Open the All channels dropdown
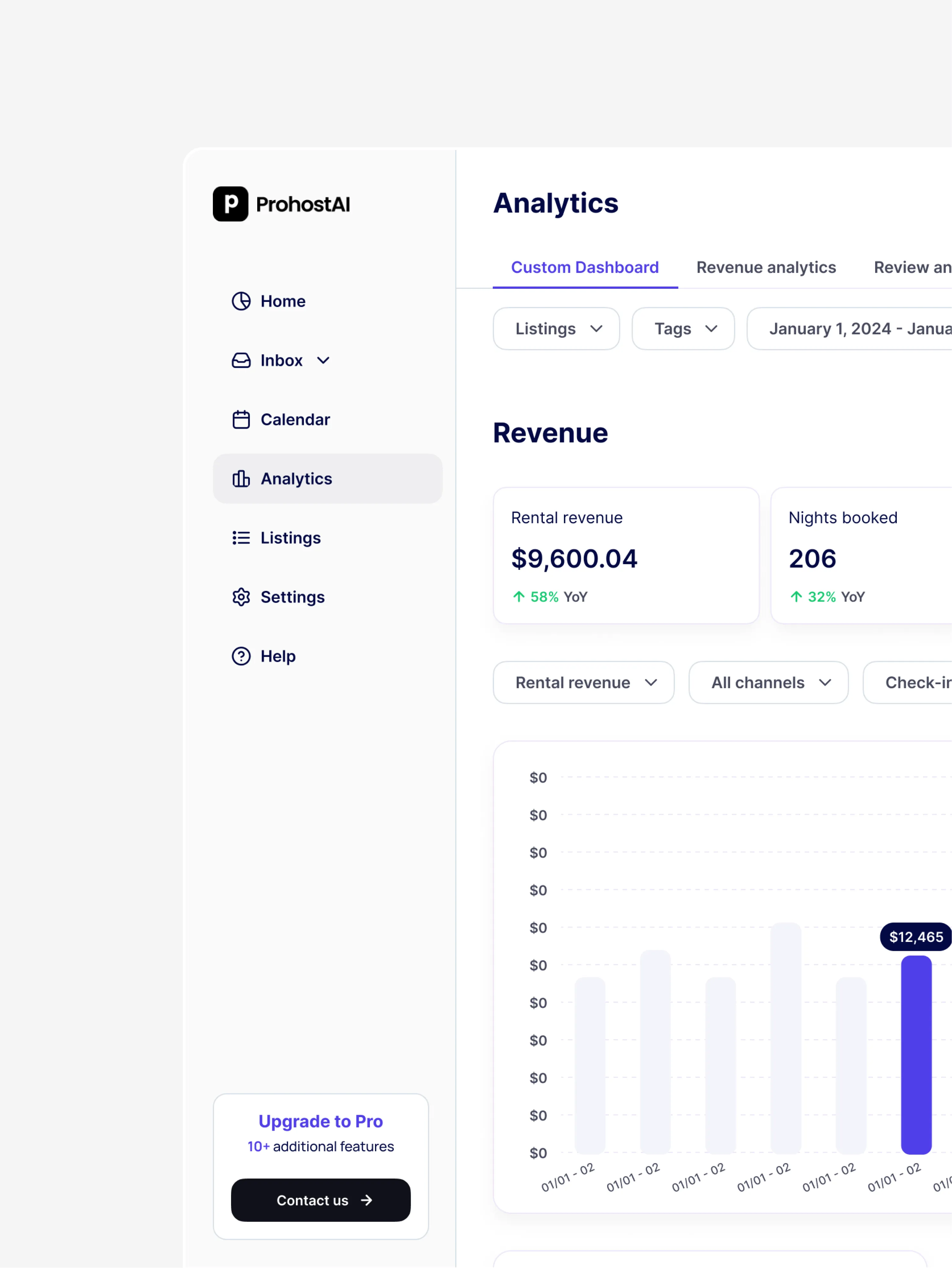952x1268 pixels. click(x=768, y=683)
